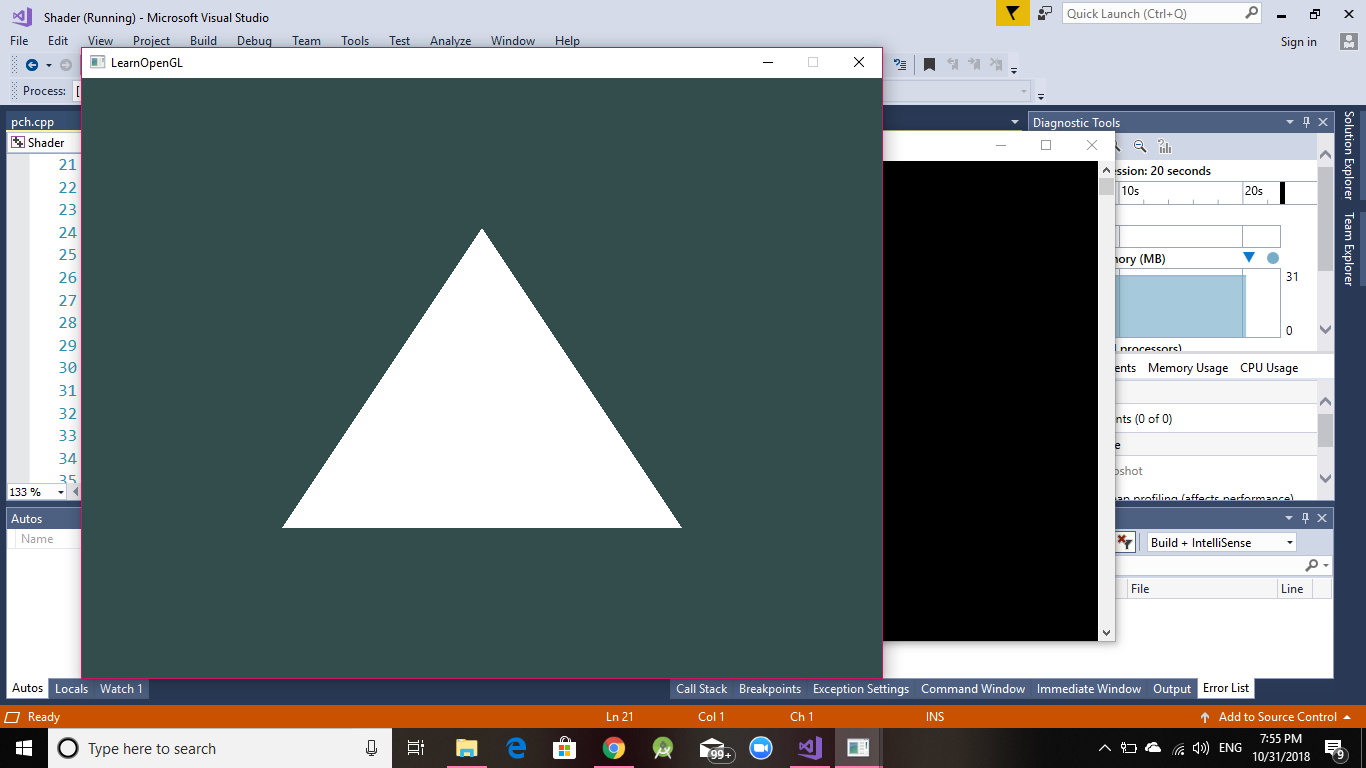Screen dimensions: 1366x768
Task: Open Build + IntelliSense dropdown
Action: pyautogui.click(x=1289, y=542)
